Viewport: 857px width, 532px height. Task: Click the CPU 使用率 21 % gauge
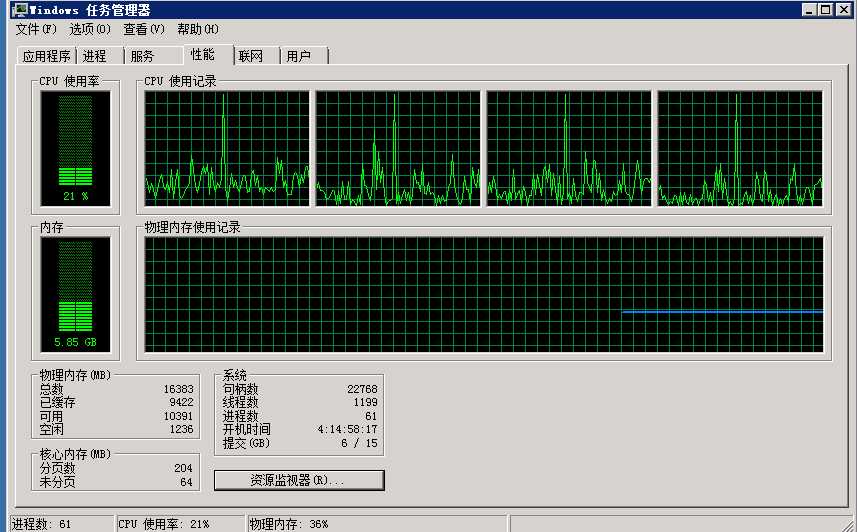(75, 149)
